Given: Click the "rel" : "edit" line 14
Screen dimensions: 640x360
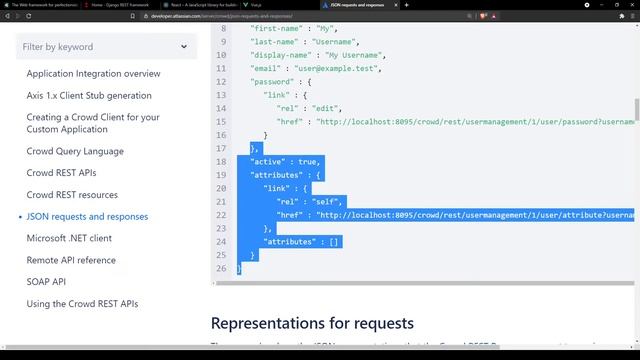Looking at the screenshot, I should (x=309, y=109).
